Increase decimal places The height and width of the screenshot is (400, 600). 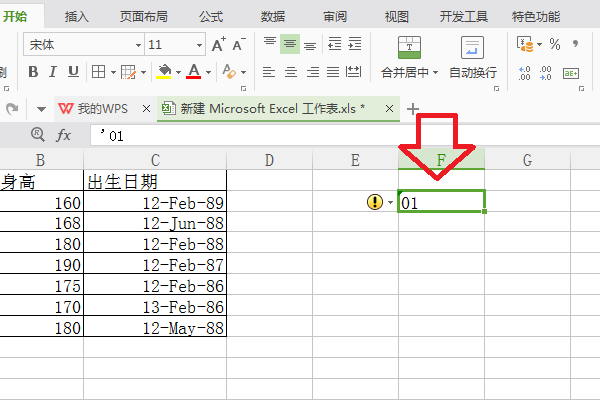click(525, 73)
